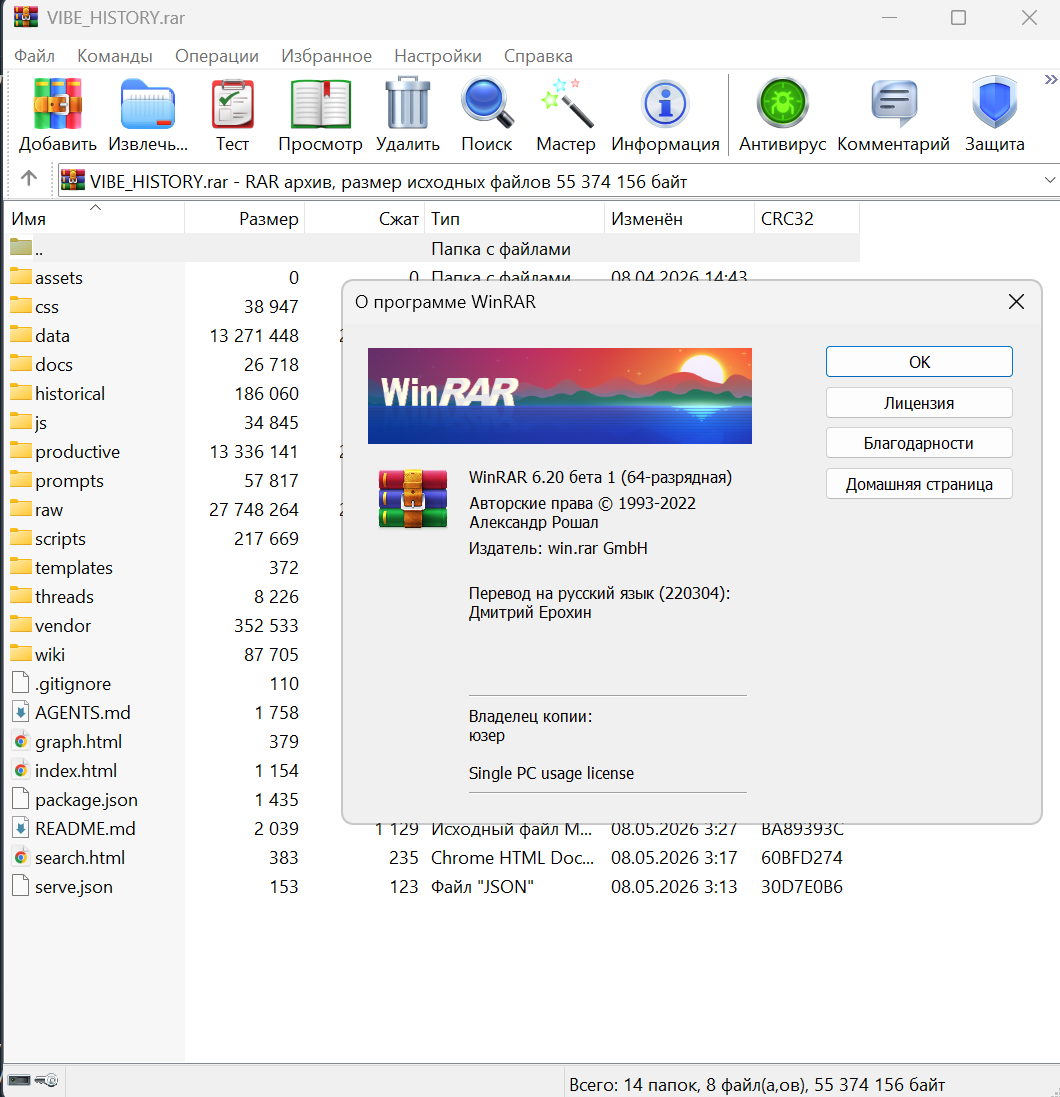Run the Тест archive test icon

[232, 105]
